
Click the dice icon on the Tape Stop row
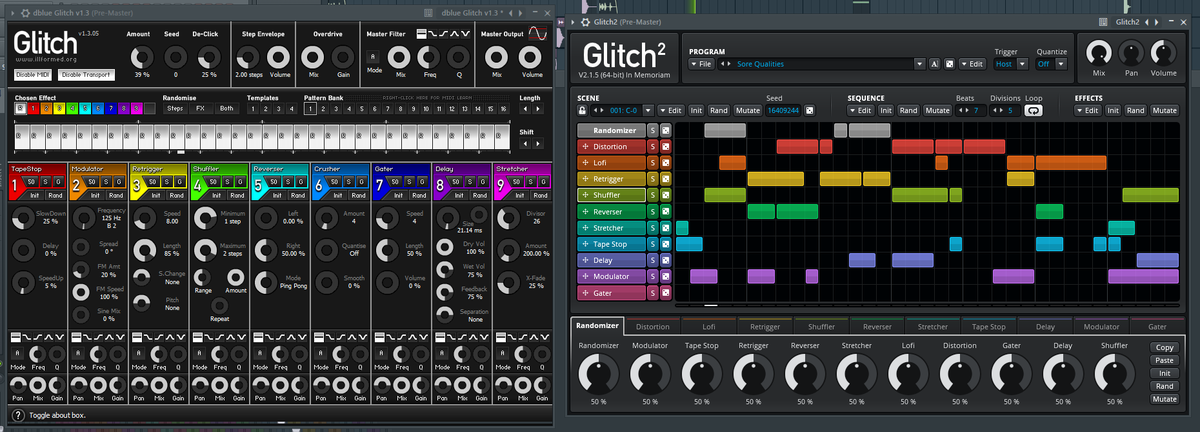click(x=666, y=244)
